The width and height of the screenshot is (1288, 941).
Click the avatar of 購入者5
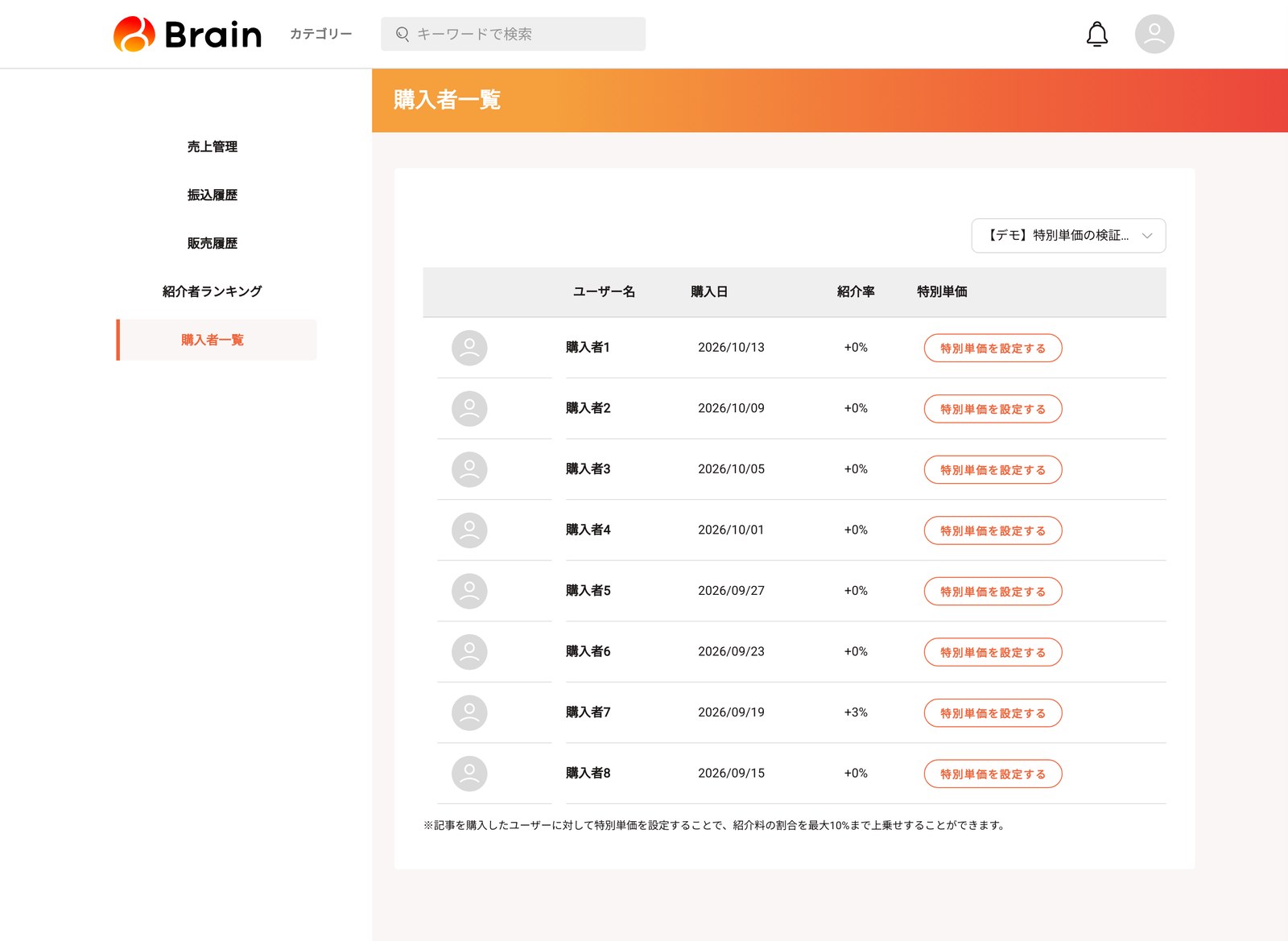(x=469, y=591)
